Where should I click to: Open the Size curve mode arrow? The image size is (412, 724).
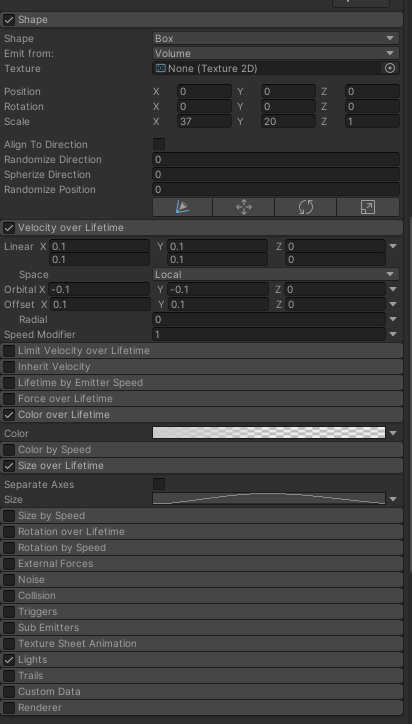click(393, 499)
